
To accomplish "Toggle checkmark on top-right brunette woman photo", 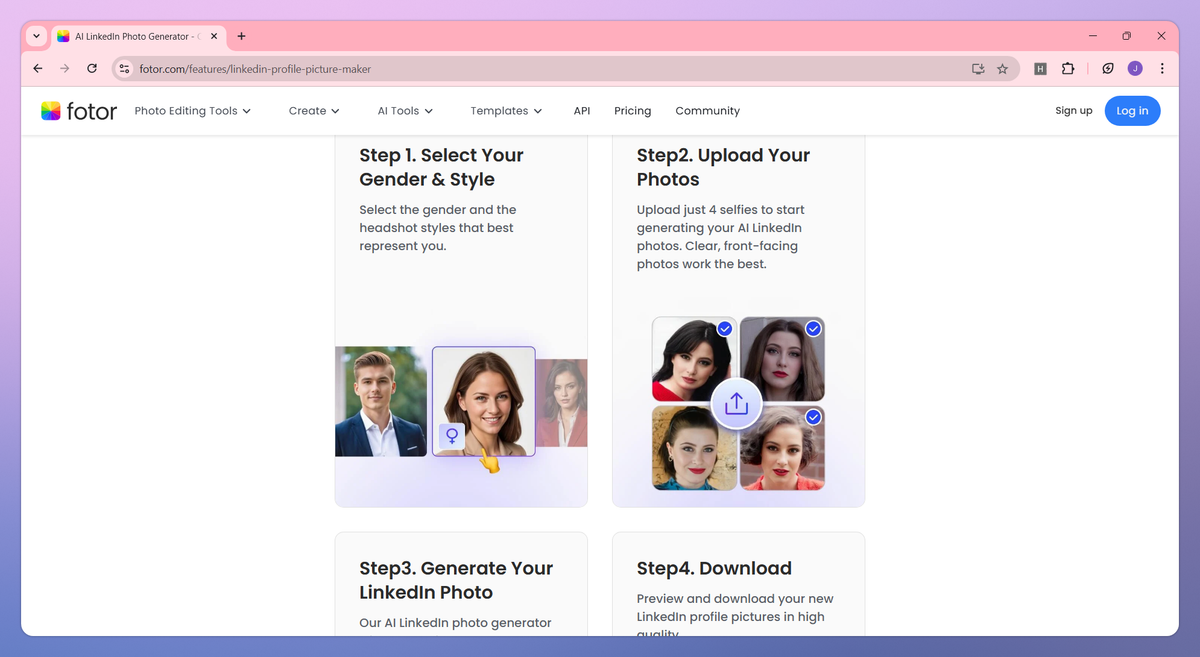I will pos(814,329).
